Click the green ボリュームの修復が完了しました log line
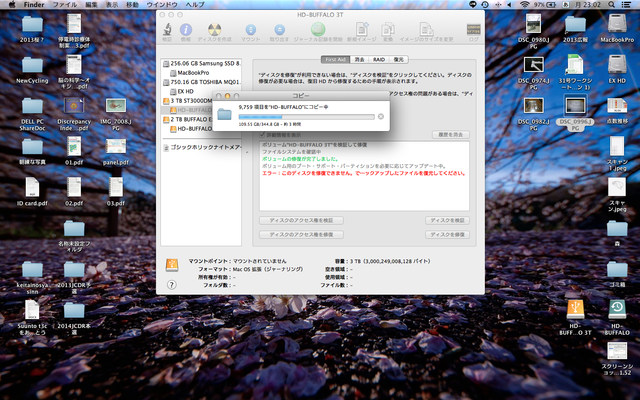 [x=300, y=159]
